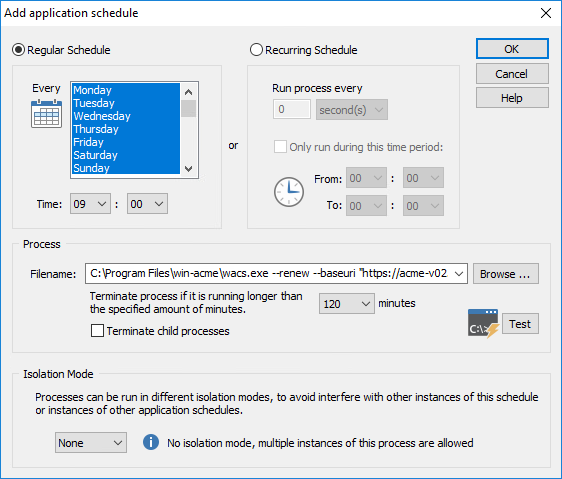Screen dimensions: 562x479
Task: Select the Recurring Schedule radio button
Action: point(256,50)
